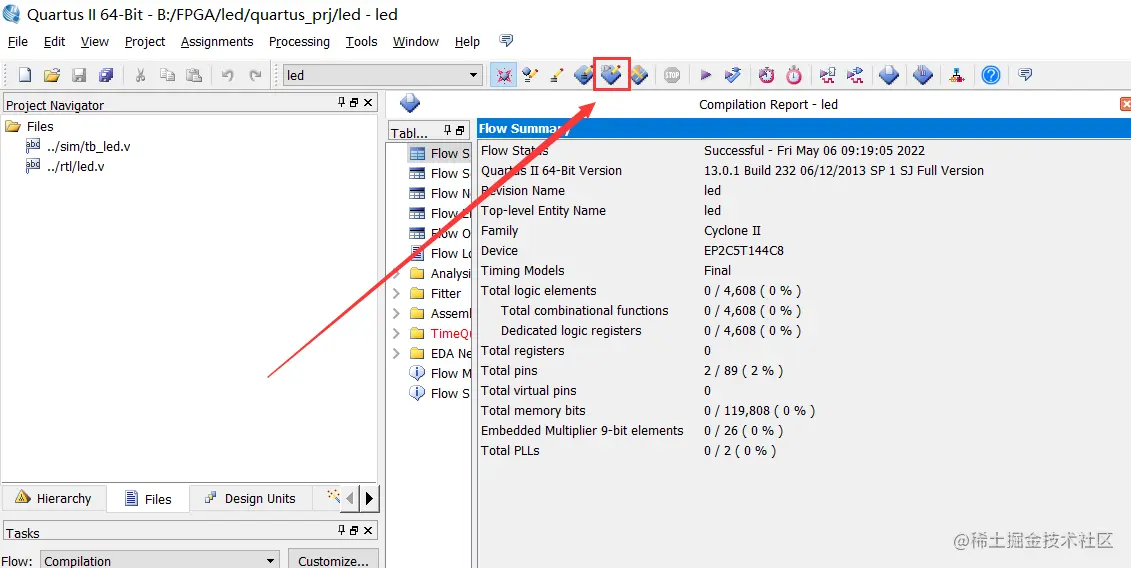Switch to the Design Units tab
This screenshot has height=568, width=1131.
tap(251, 499)
